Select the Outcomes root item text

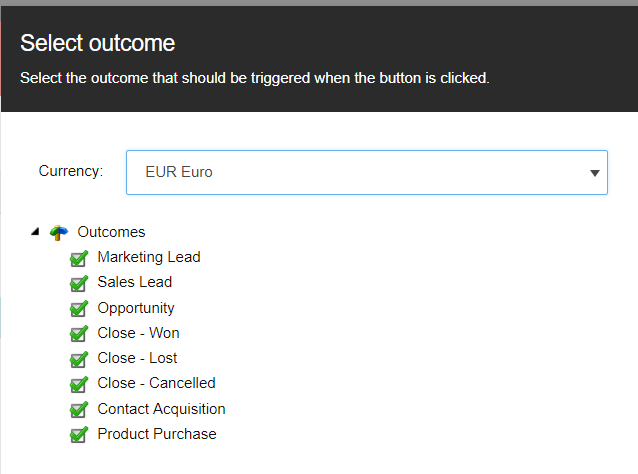[111, 232]
